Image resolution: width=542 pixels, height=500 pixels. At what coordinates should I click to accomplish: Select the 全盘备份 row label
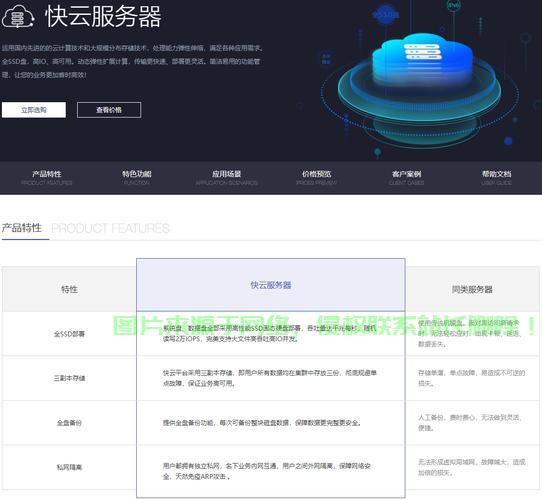[x=69, y=423]
